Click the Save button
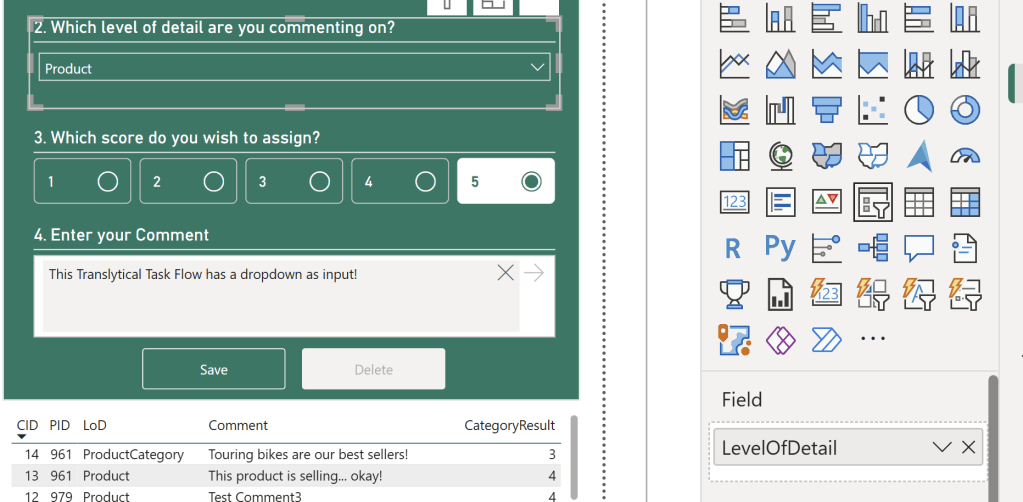Image resolution: width=1023 pixels, height=502 pixels. 213,369
